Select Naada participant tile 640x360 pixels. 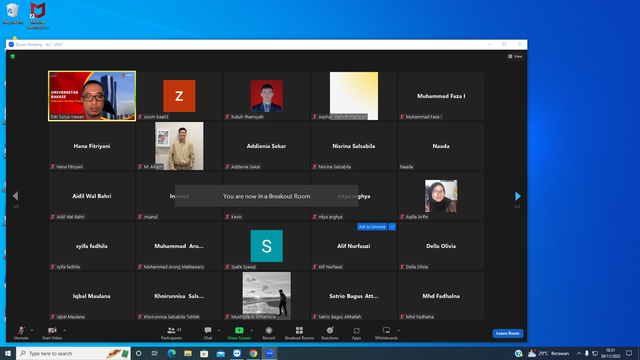coord(441,146)
